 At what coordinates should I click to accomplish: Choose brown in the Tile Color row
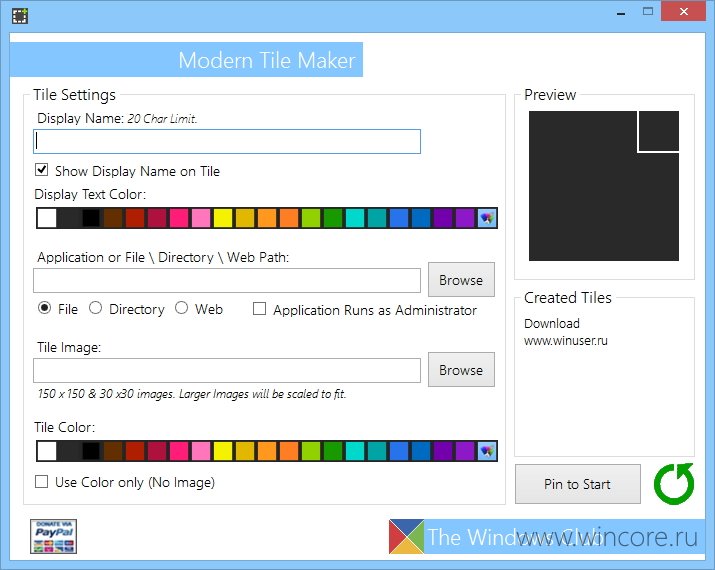[113, 451]
